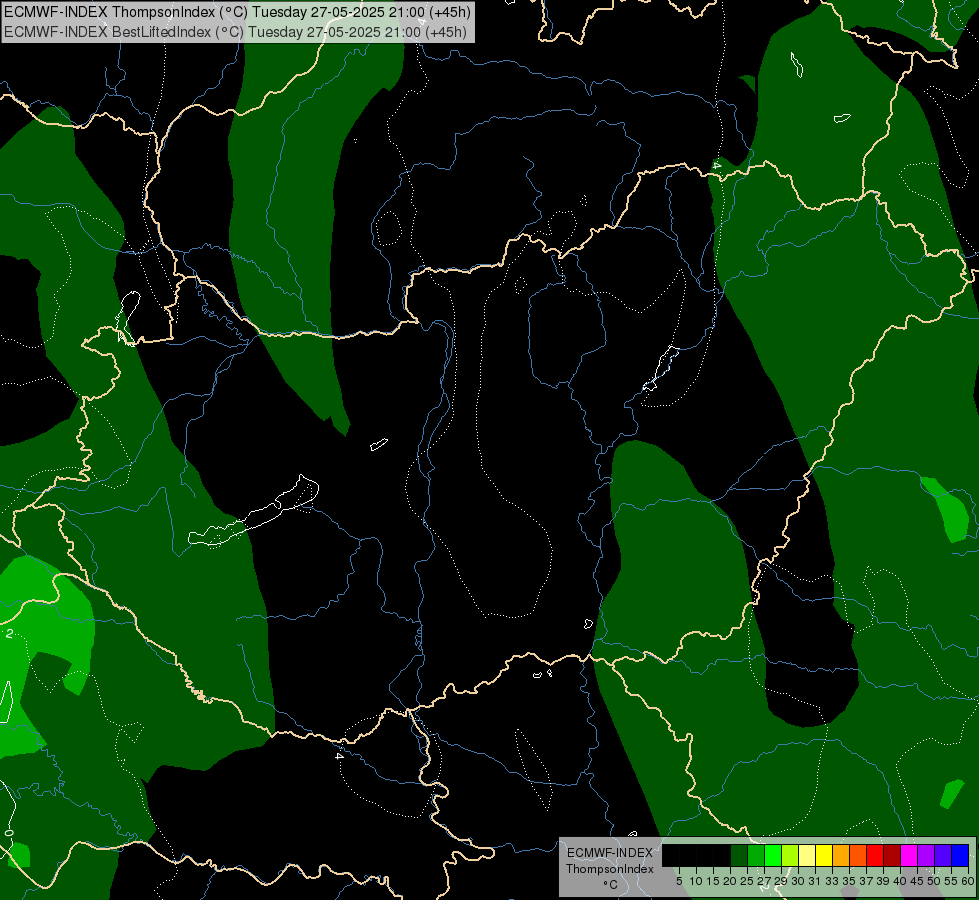Image resolution: width=979 pixels, height=900 pixels.
Task: Click the BestLiftedIndex title line at top
Action: (x=235, y=31)
